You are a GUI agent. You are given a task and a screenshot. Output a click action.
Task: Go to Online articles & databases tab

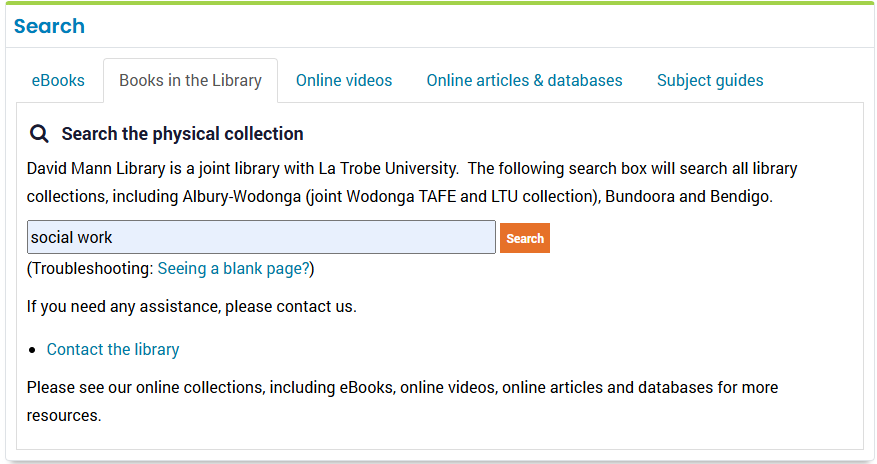tap(524, 81)
